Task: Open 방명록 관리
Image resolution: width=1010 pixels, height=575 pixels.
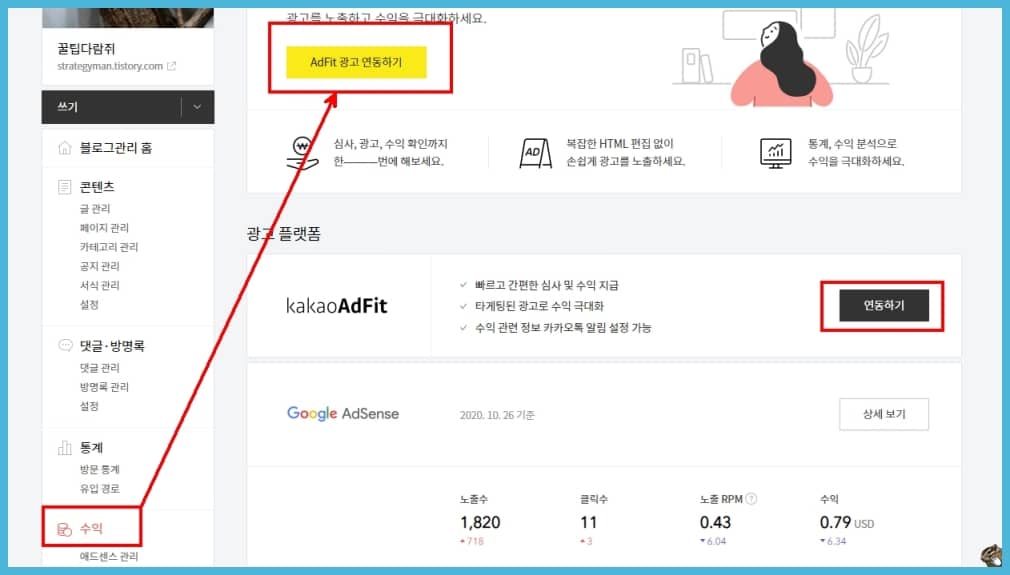Action: pos(104,387)
